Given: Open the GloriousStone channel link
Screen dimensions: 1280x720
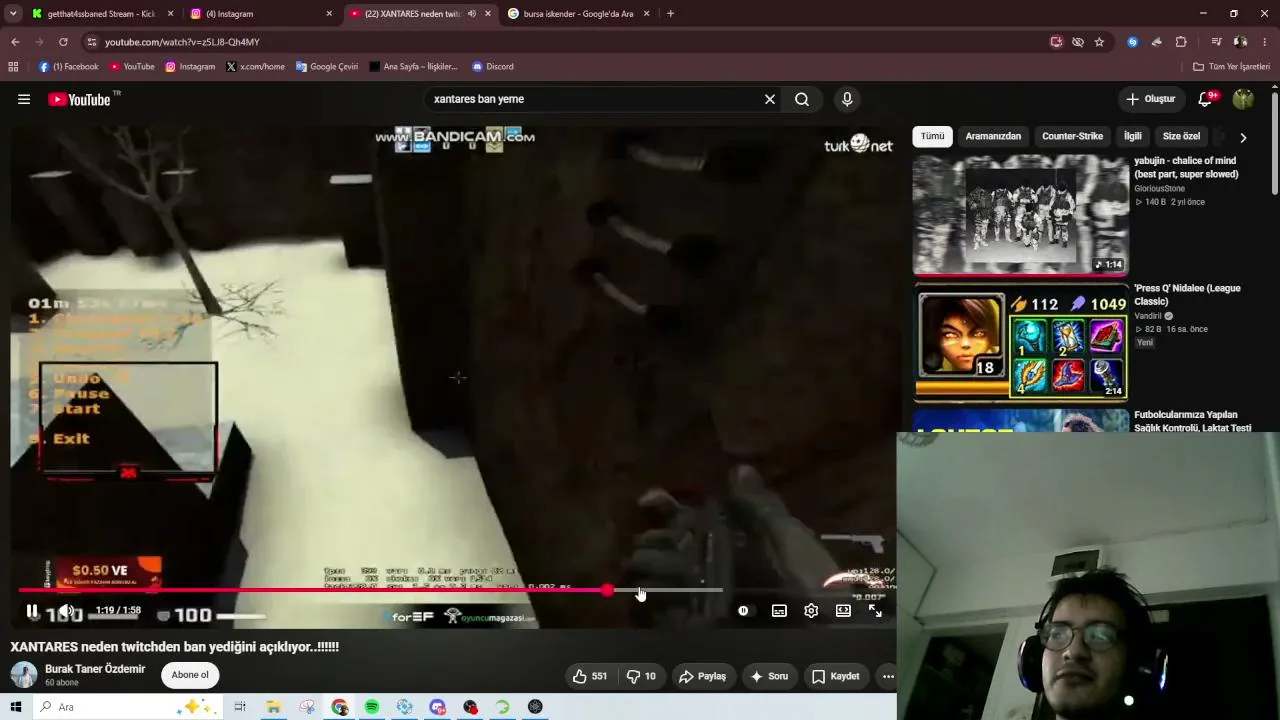Looking at the screenshot, I should tap(1159, 188).
